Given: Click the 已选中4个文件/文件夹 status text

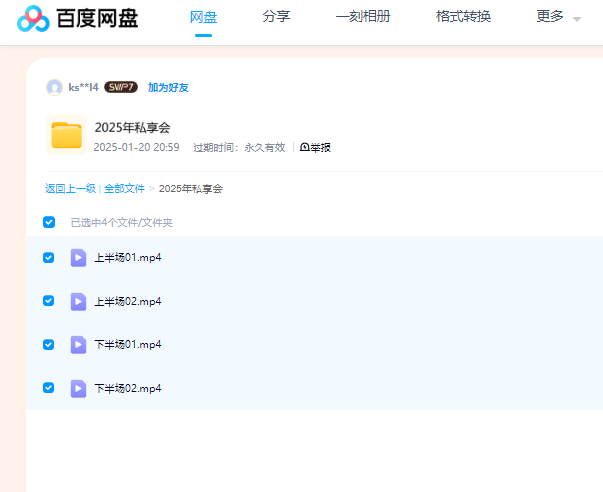Looking at the screenshot, I should pyautogui.click(x=122, y=222).
